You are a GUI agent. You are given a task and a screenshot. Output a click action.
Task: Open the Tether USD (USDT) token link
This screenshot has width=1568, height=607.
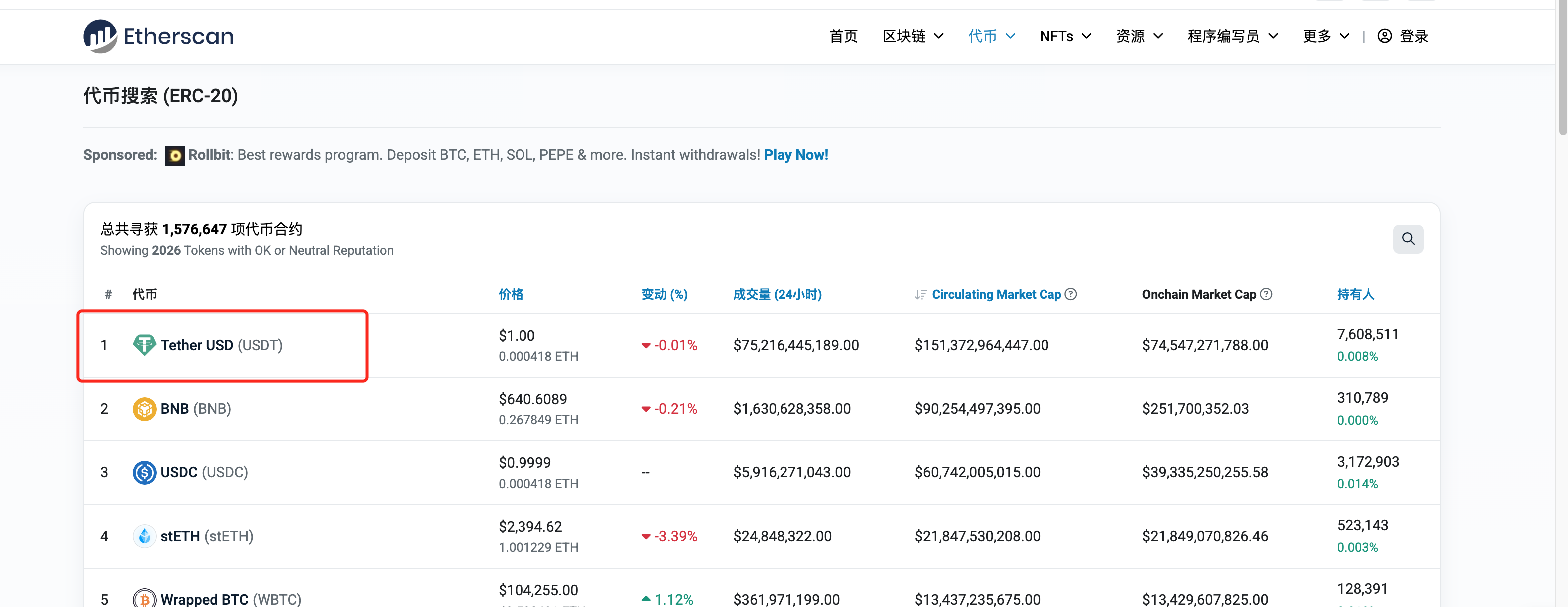pyautogui.click(x=222, y=345)
